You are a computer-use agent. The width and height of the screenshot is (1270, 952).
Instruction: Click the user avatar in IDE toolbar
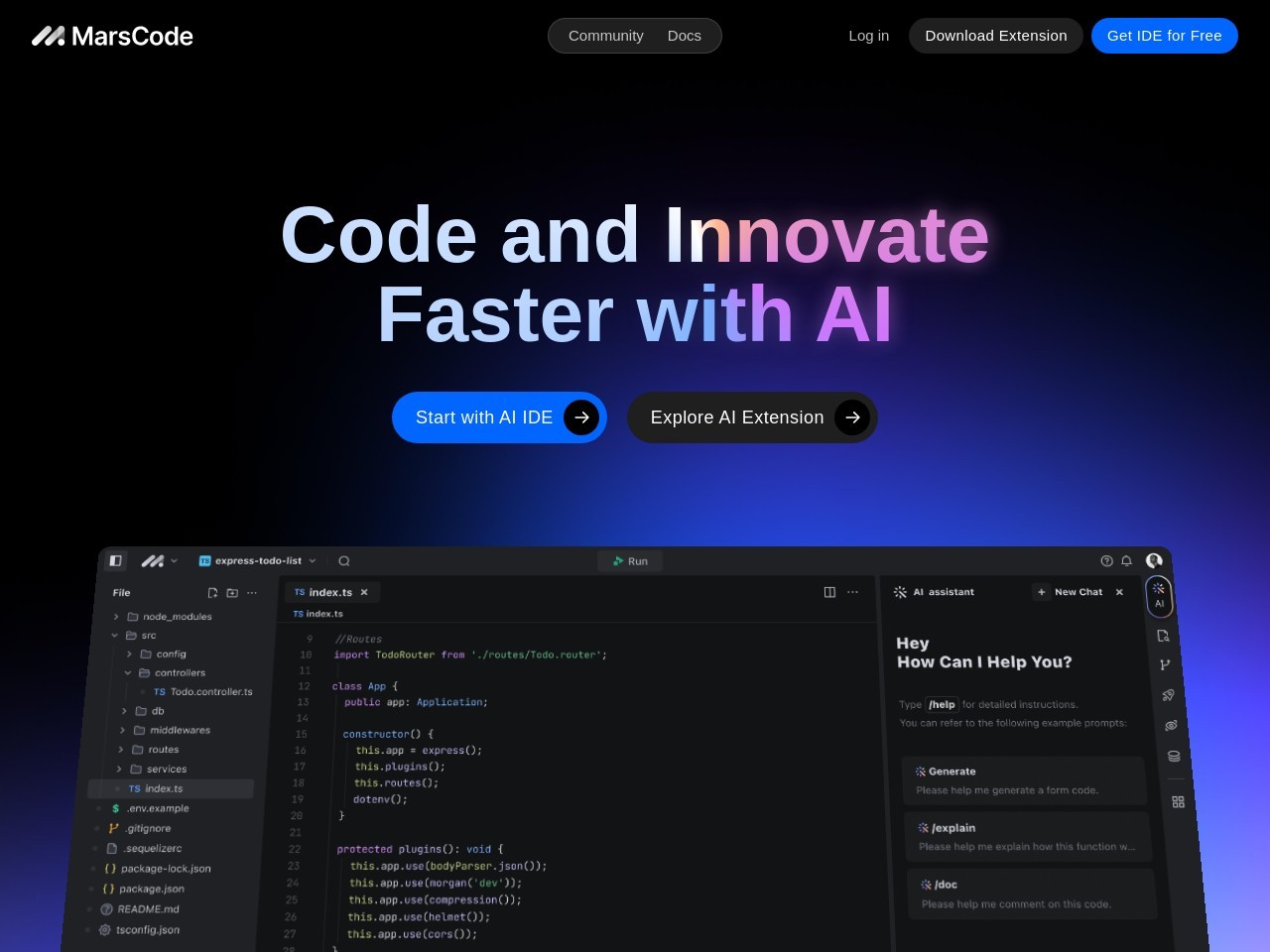1154,560
